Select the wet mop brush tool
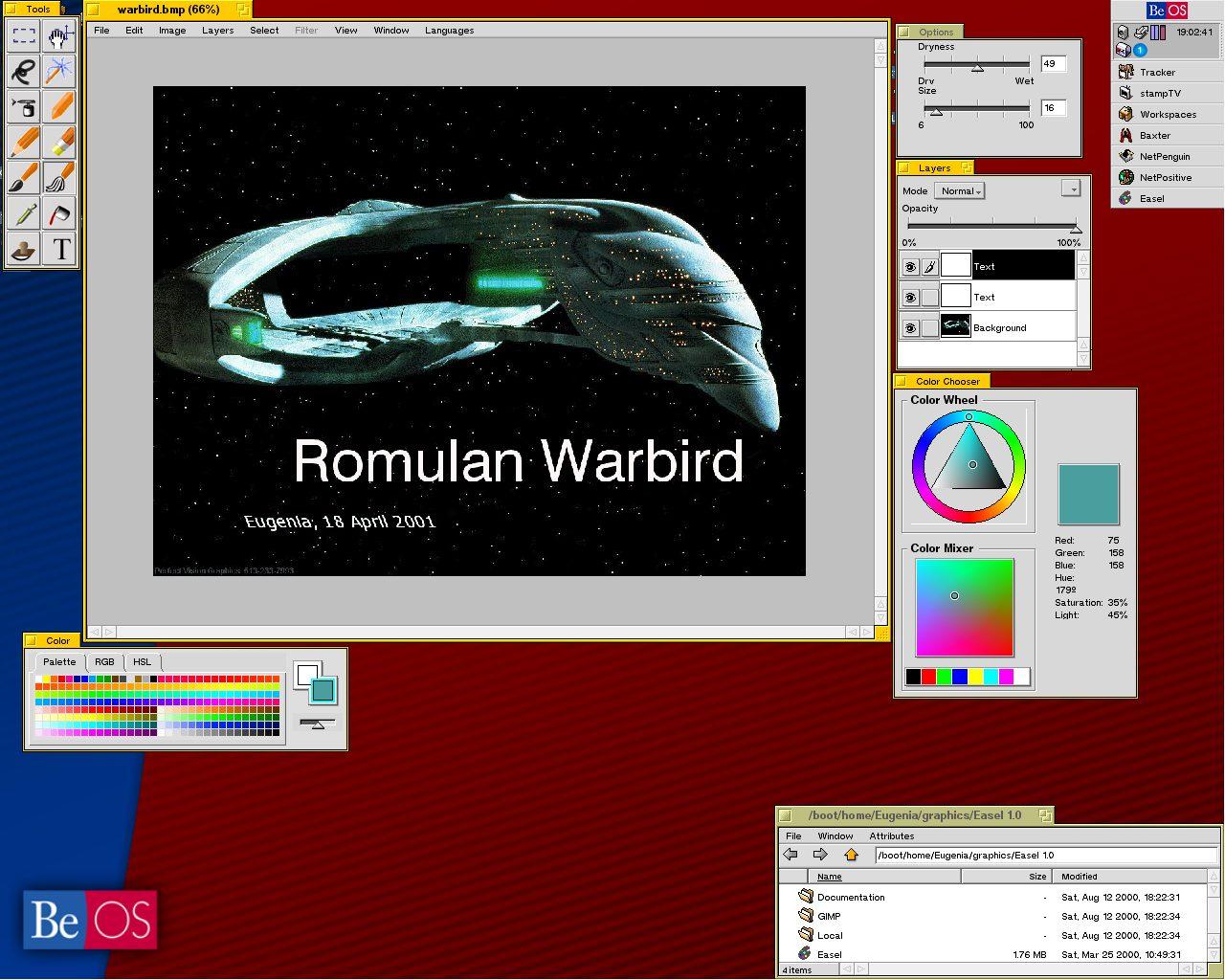 click(x=59, y=178)
